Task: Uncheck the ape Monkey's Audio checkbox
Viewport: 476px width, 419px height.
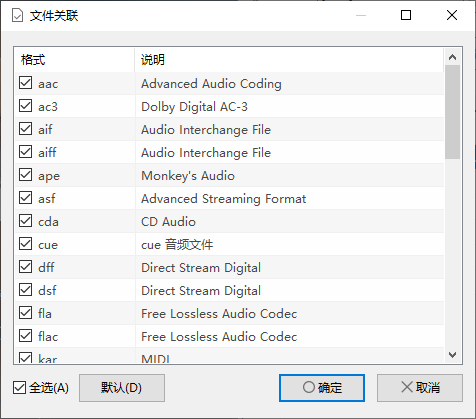Action: (25, 175)
